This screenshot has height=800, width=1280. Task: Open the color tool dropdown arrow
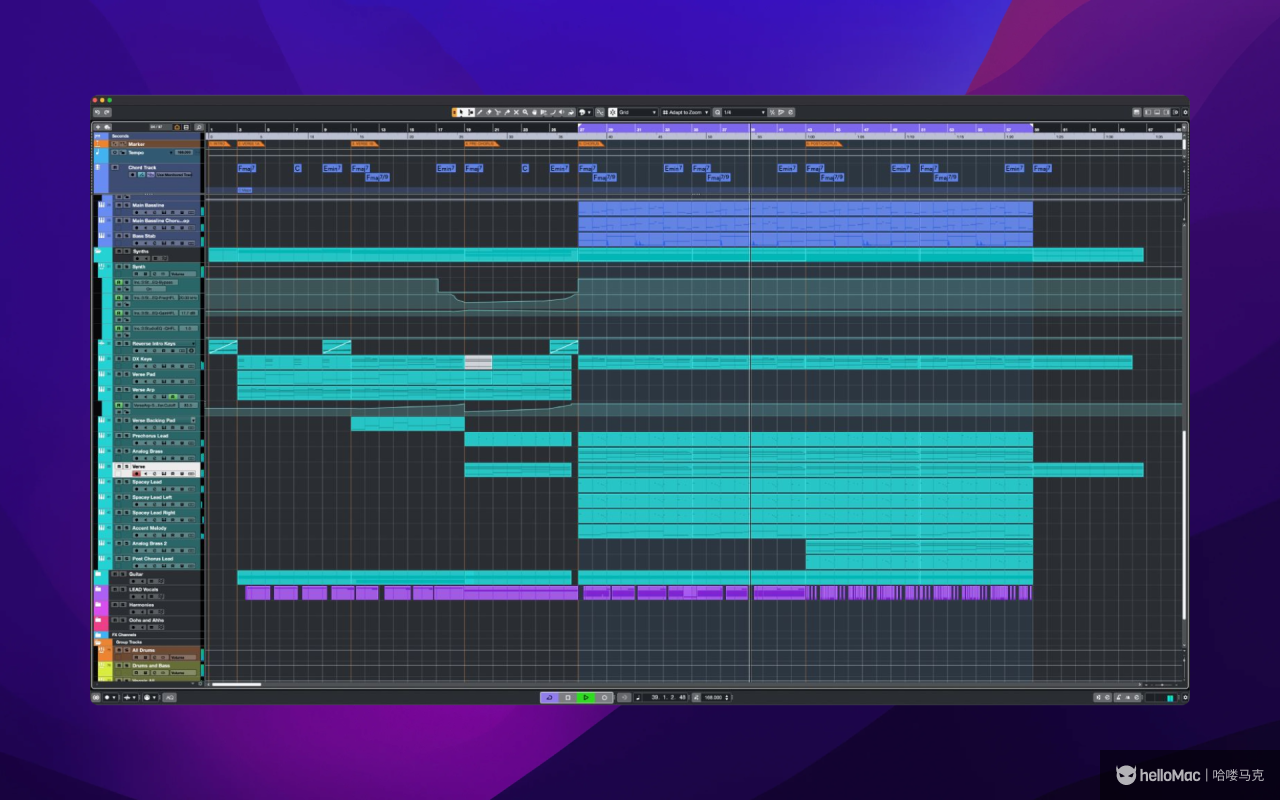(x=589, y=112)
